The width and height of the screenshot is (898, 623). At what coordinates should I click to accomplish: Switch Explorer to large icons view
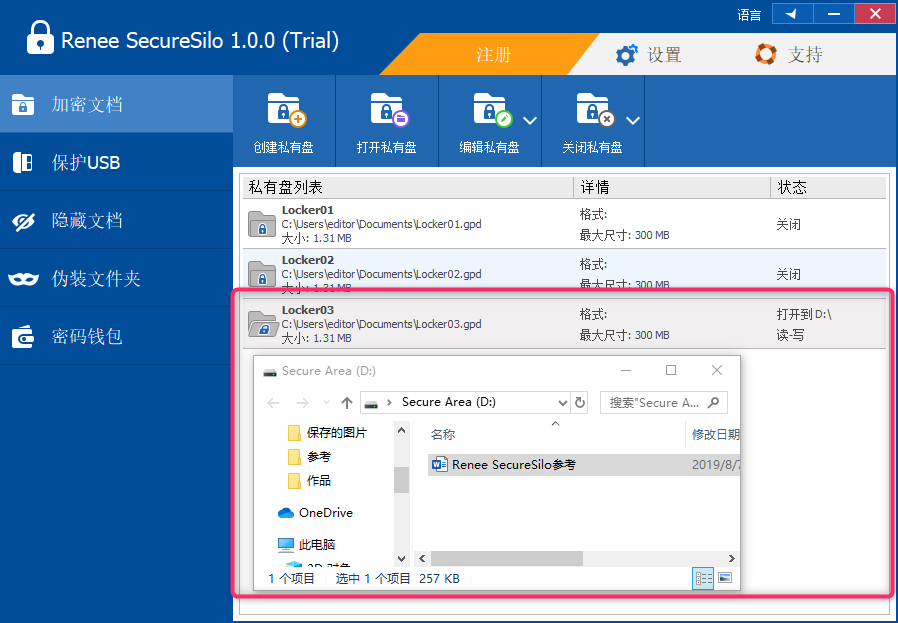[x=725, y=578]
